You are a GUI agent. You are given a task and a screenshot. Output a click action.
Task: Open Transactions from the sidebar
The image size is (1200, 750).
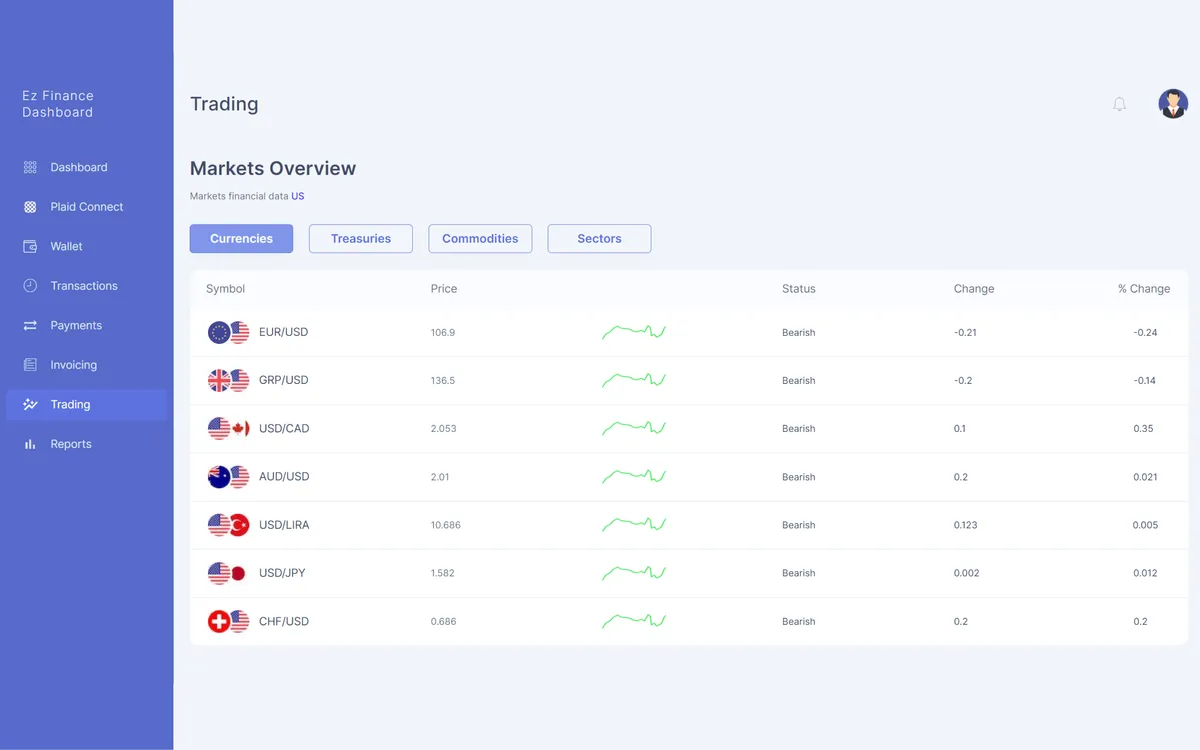86,286
